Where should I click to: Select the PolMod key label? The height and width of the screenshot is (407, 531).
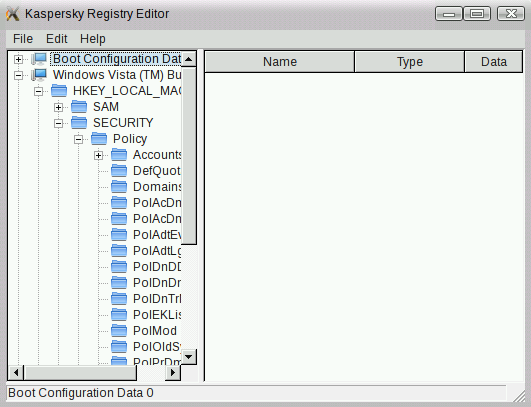tap(155, 330)
